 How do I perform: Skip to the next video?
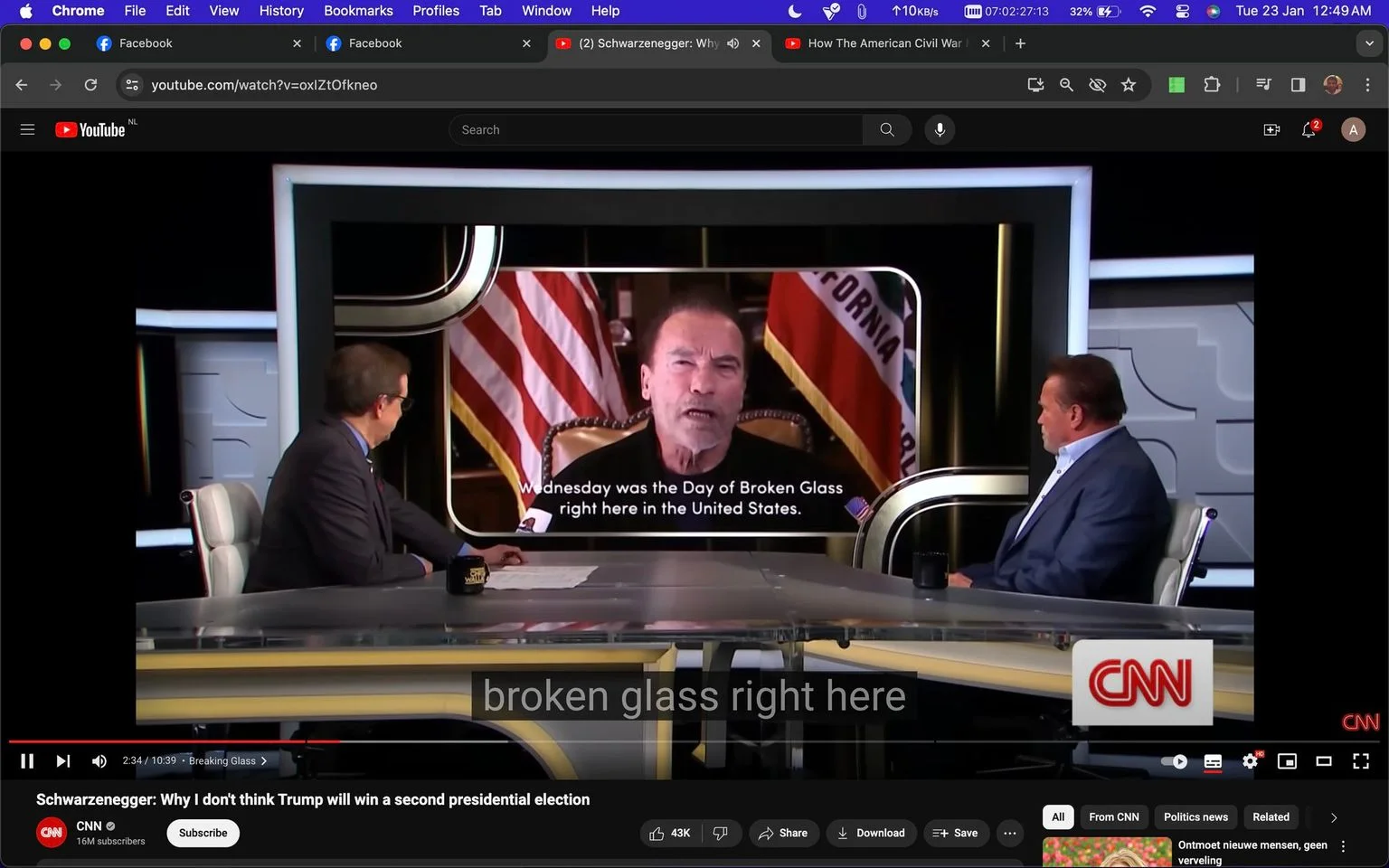coord(62,761)
